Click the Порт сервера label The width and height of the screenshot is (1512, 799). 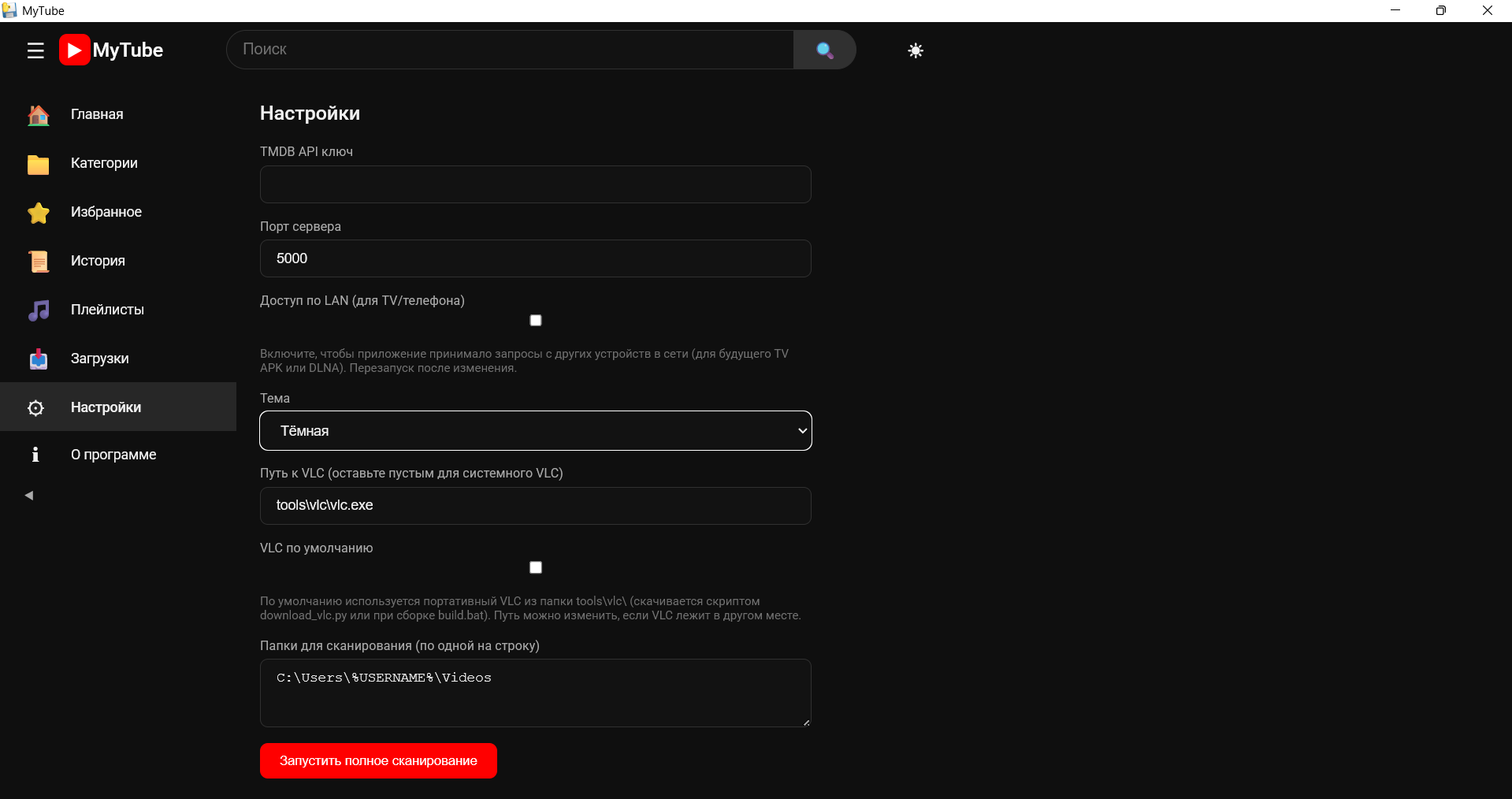(300, 227)
